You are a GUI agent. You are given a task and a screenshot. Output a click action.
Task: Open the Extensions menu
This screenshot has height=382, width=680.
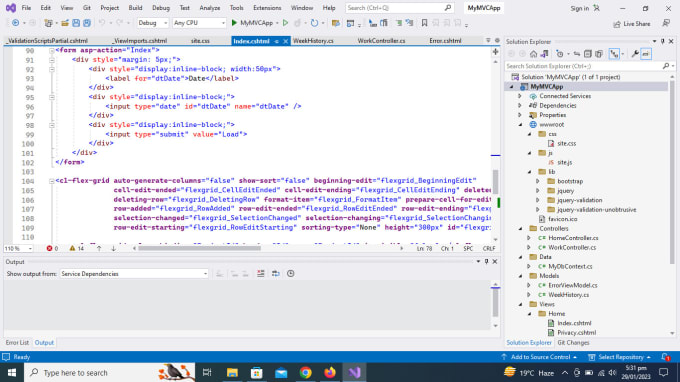click(x=267, y=8)
